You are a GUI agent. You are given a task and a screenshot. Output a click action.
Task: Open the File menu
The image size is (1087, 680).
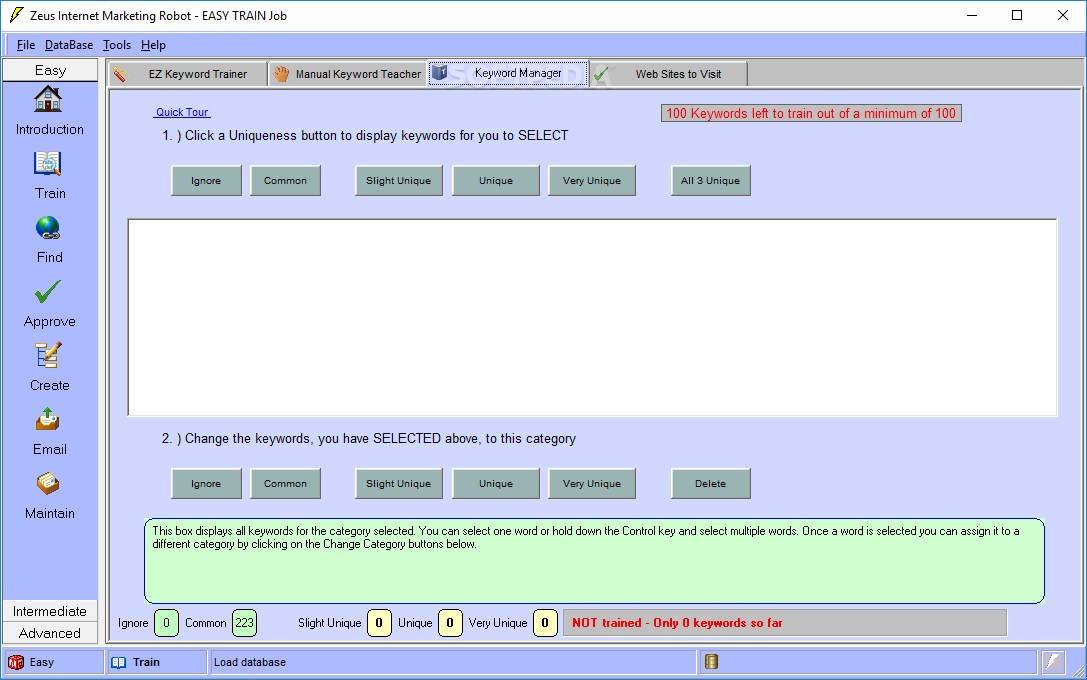coord(26,45)
